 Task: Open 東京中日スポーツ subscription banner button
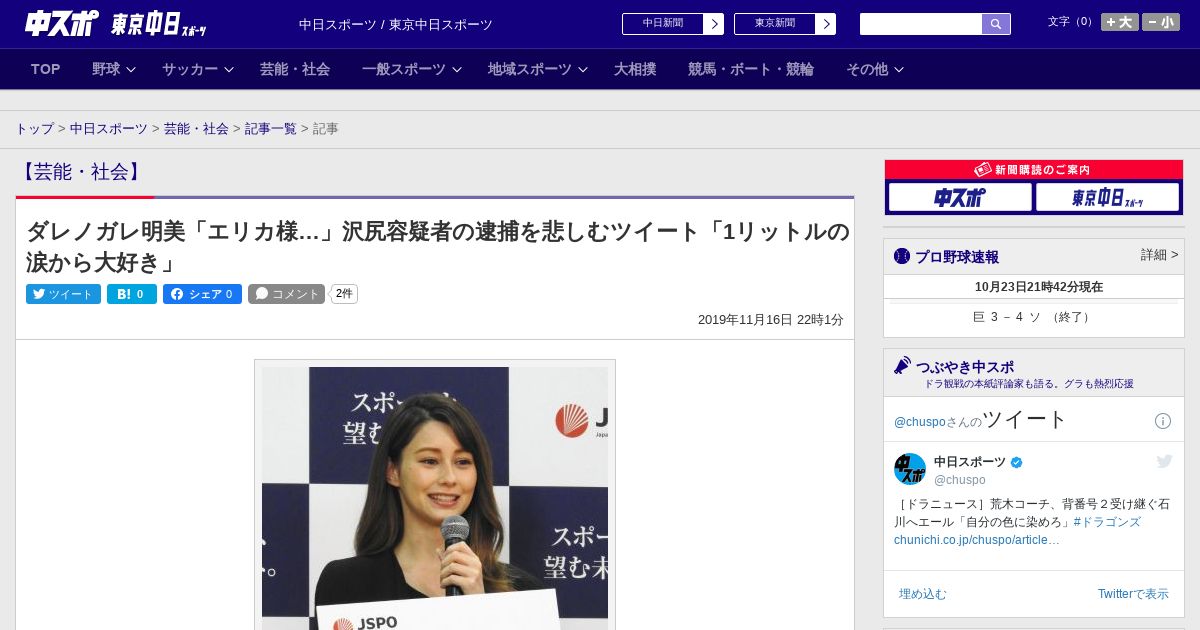[1107, 197]
